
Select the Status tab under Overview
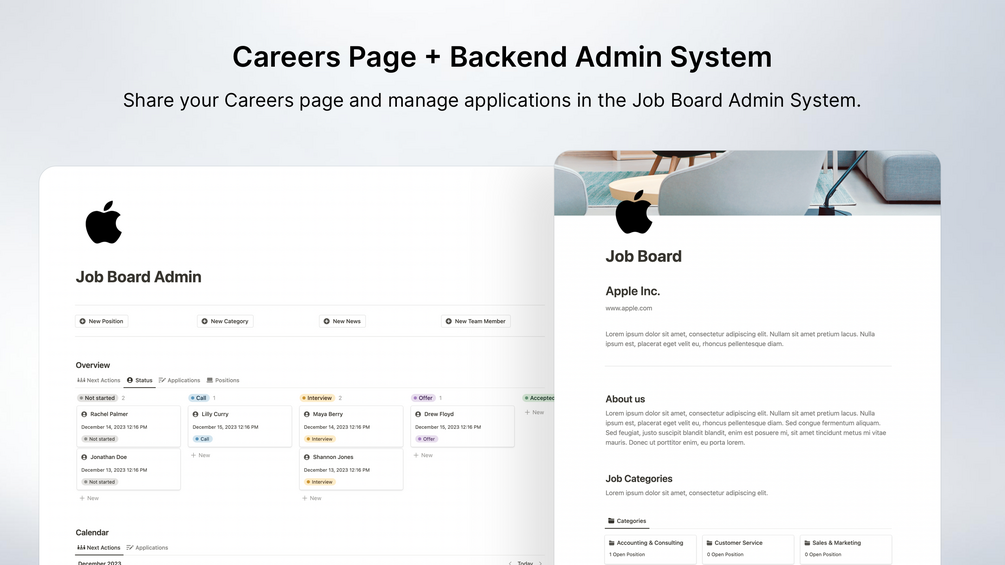coord(140,380)
